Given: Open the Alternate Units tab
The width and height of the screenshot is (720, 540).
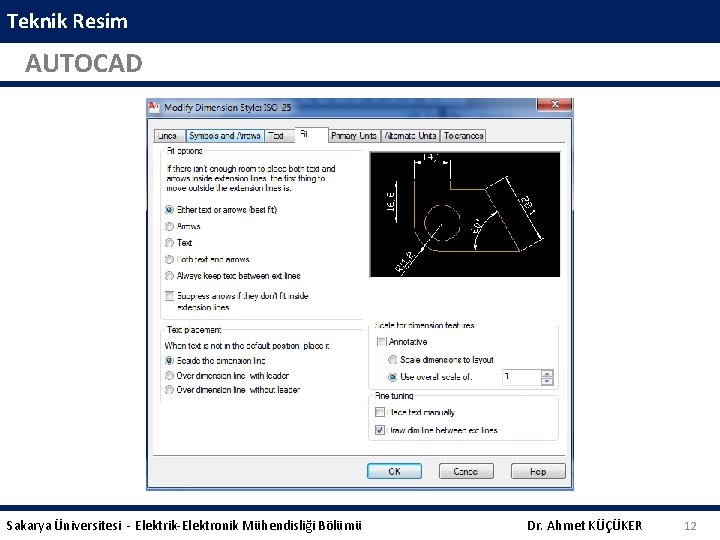Looking at the screenshot, I should pyautogui.click(x=410, y=136).
